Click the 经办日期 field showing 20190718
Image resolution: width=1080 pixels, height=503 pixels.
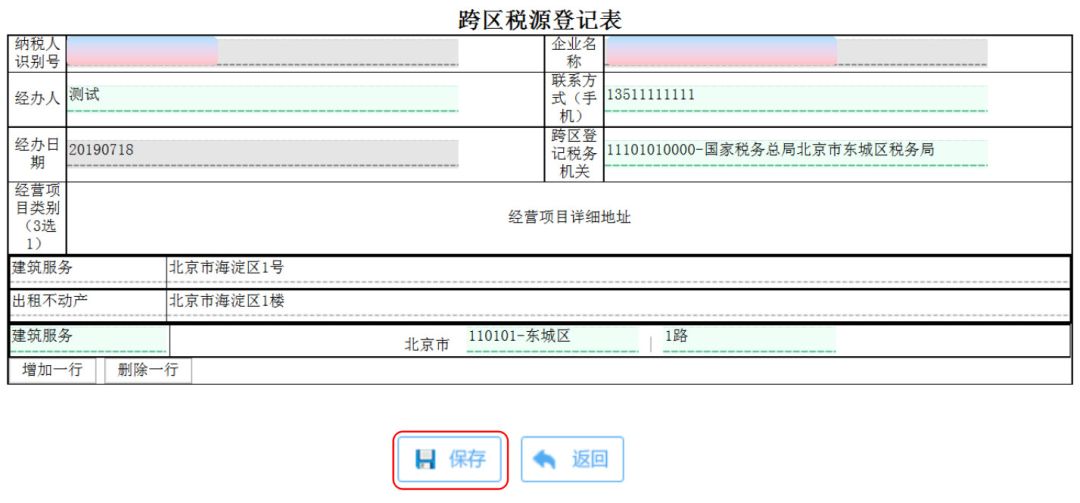click(263, 153)
